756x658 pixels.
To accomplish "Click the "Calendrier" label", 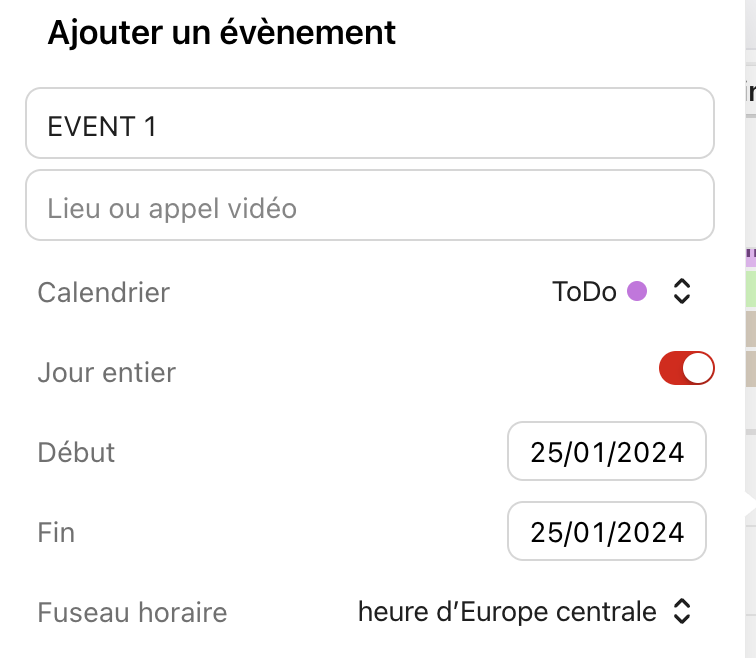I will (x=103, y=292).
